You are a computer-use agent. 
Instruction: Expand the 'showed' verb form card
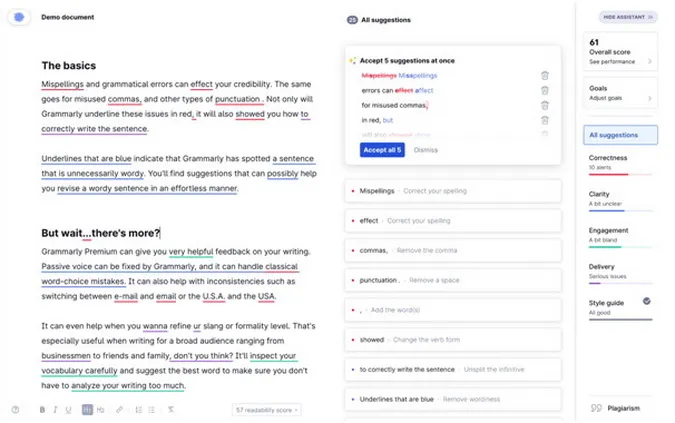pyautogui.click(x=453, y=340)
